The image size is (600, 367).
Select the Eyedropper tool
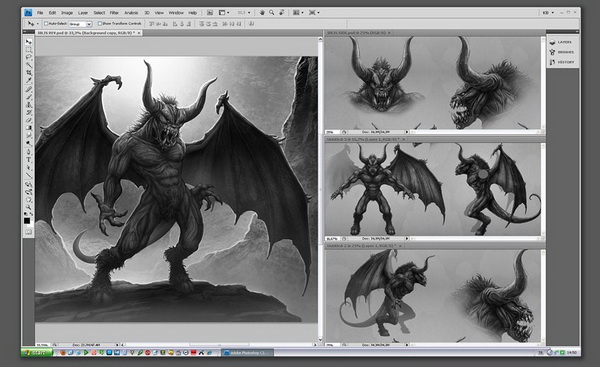[x=28, y=80]
